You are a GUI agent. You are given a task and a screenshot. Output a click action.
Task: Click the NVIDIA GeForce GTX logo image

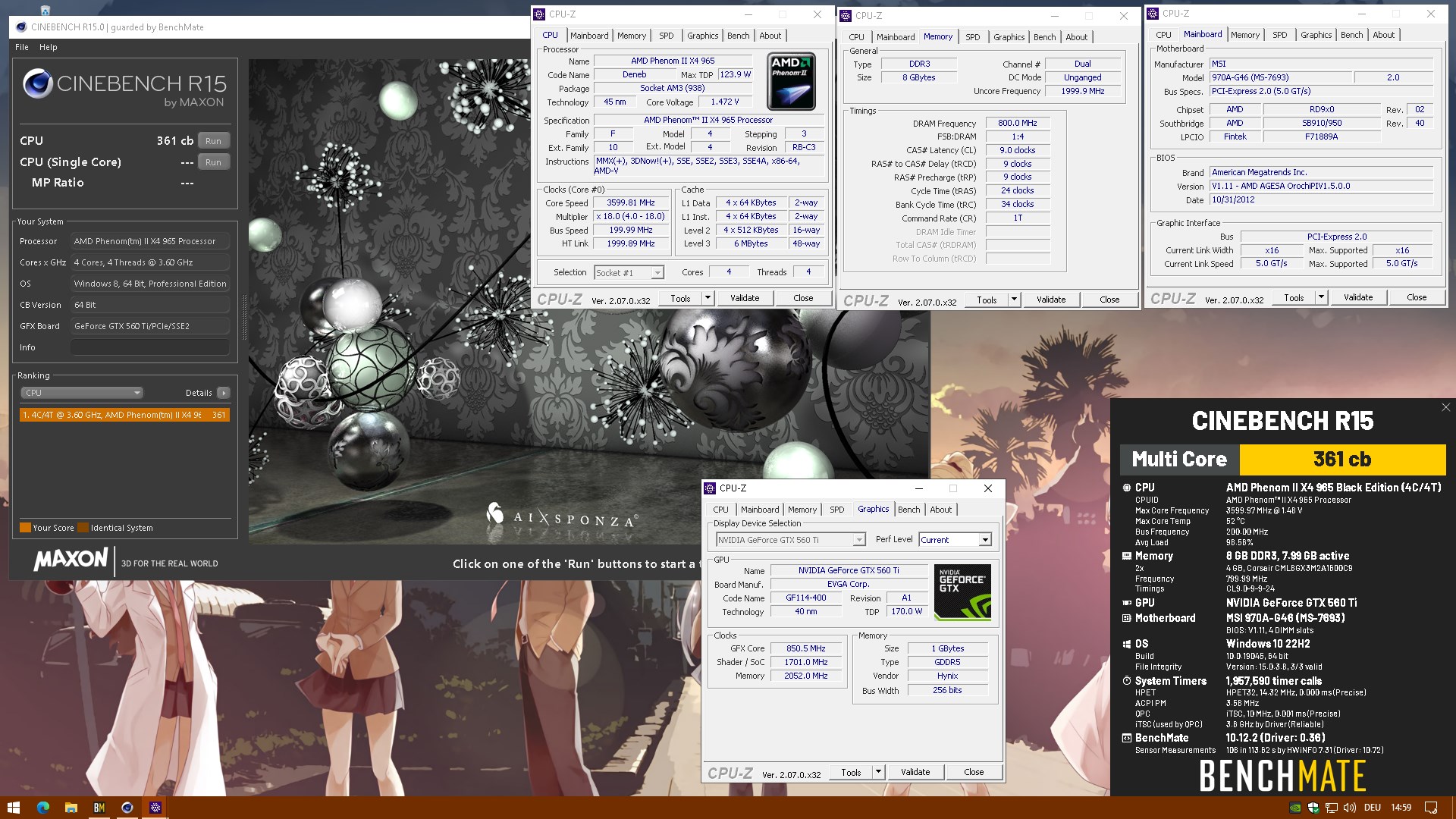(x=962, y=592)
